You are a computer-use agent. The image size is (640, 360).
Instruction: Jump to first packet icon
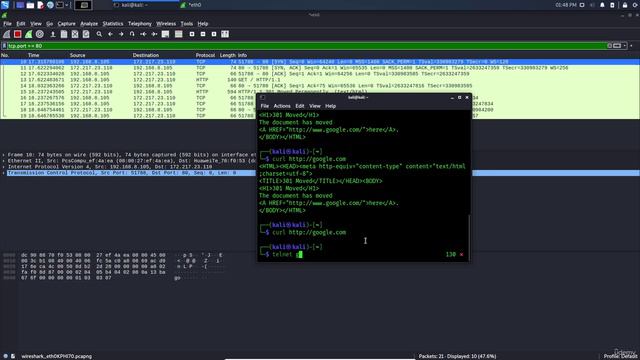143,34
